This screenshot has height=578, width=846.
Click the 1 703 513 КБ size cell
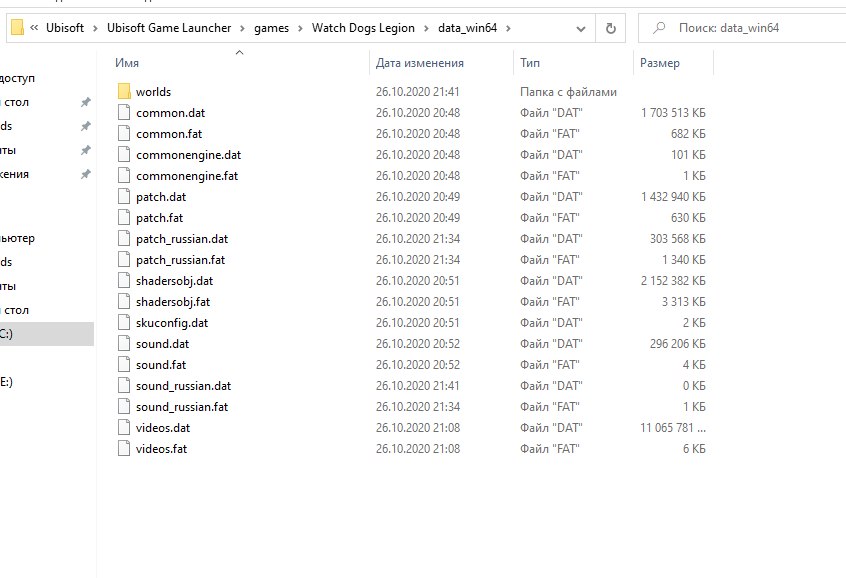(x=673, y=113)
